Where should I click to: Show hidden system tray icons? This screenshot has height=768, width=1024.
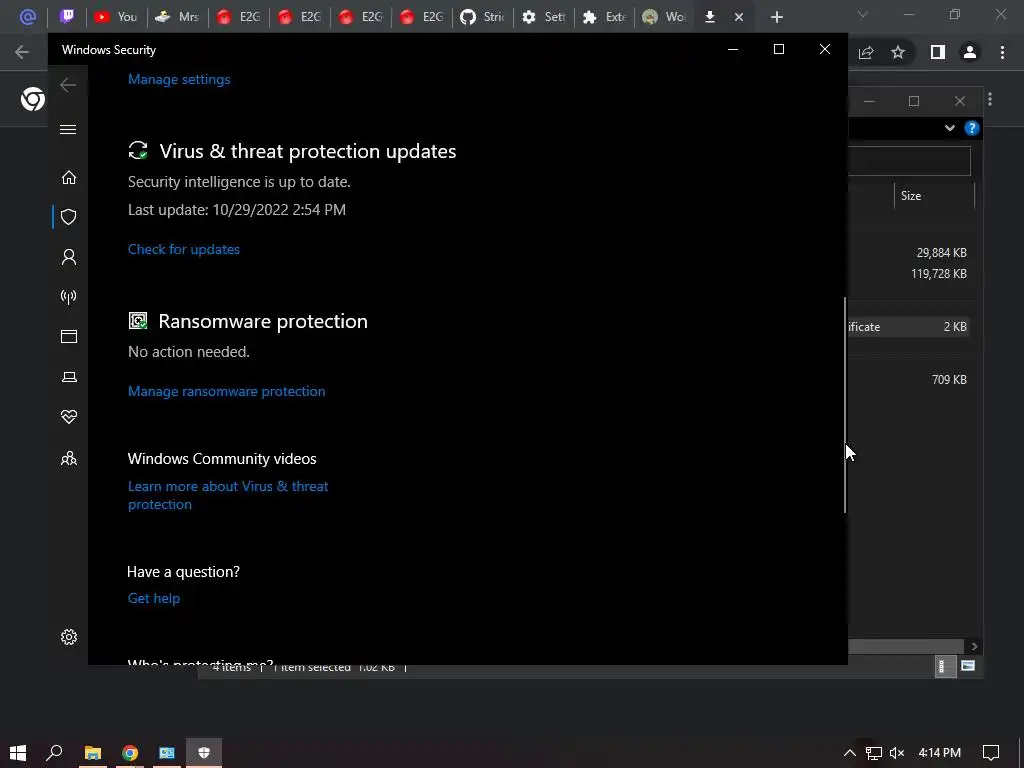pyautogui.click(x=850, y=753)
